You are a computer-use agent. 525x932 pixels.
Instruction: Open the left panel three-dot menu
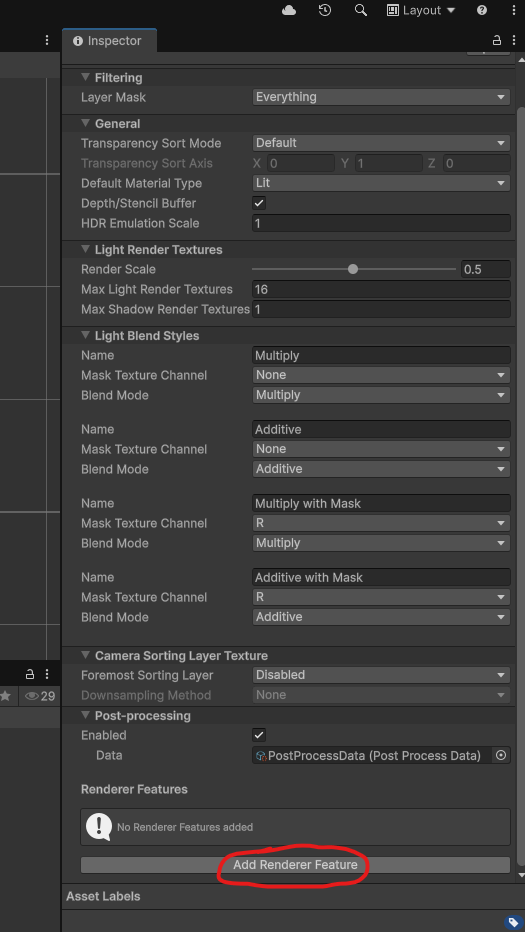(47, 40)
